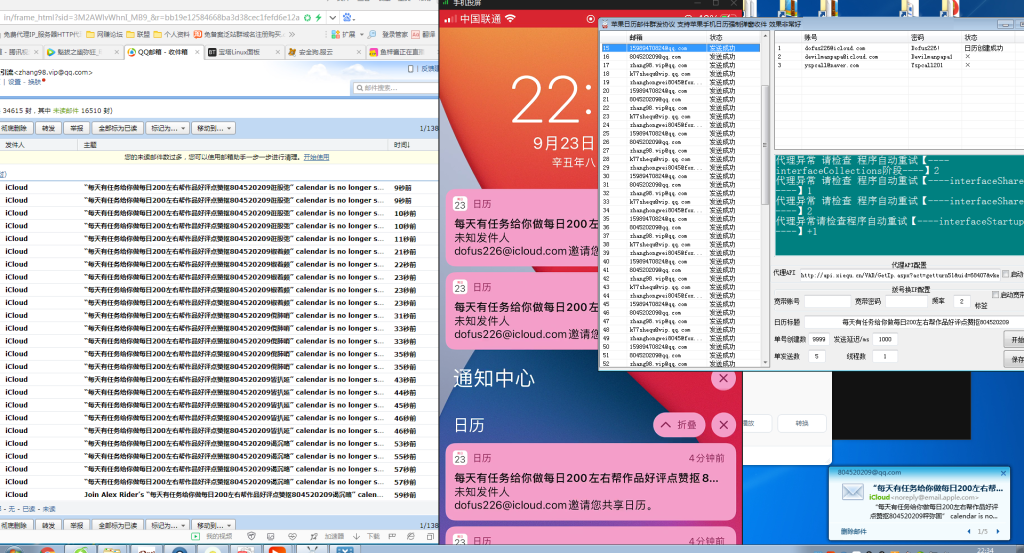1024x553 pixels.
Task: Expand the 移动到 dropdown in the top mail toolbar
Action: coord(213,128)
